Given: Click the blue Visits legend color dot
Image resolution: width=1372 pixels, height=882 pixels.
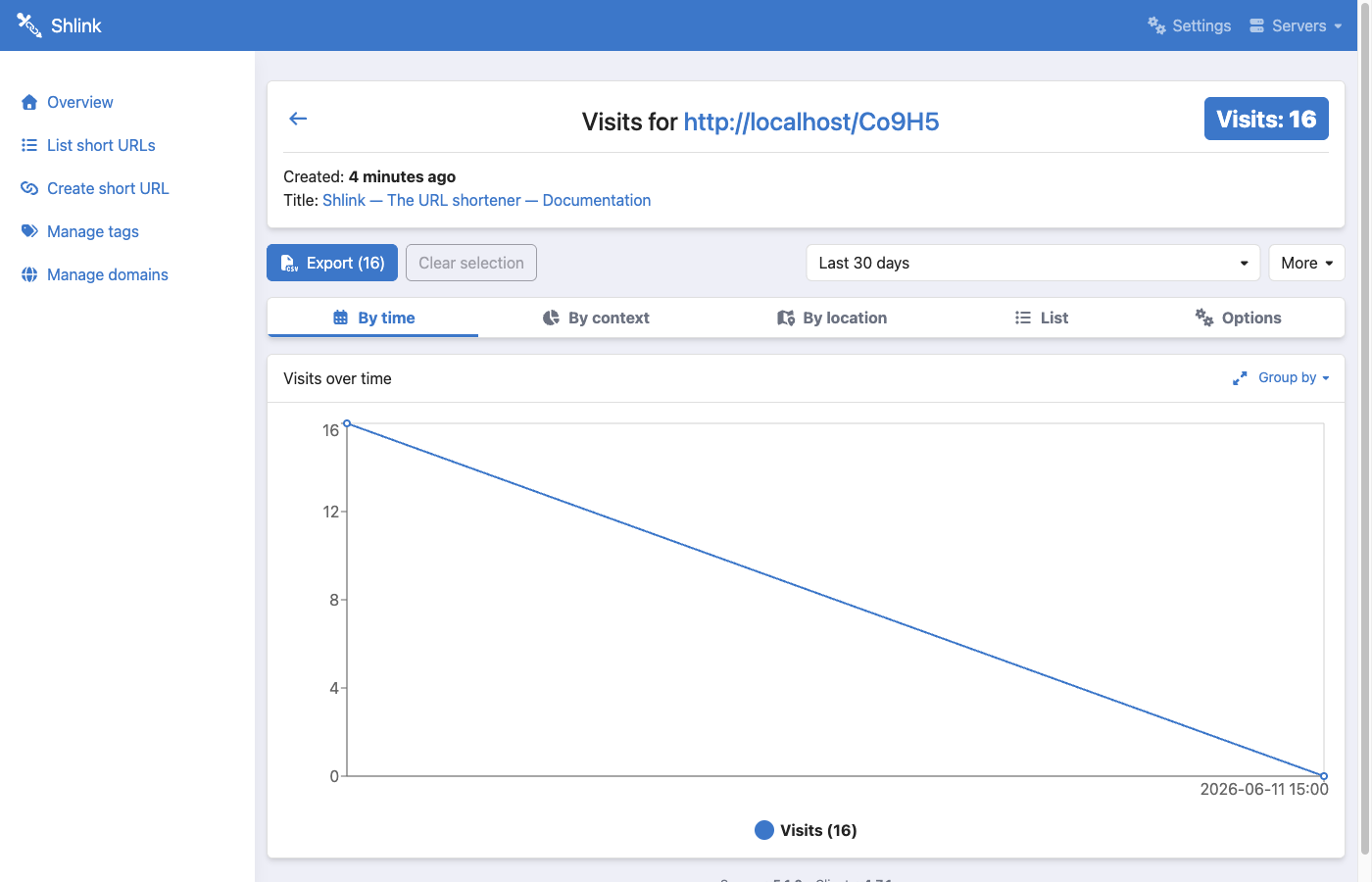Looking at the screenshot, I should [x=764, y=830].
